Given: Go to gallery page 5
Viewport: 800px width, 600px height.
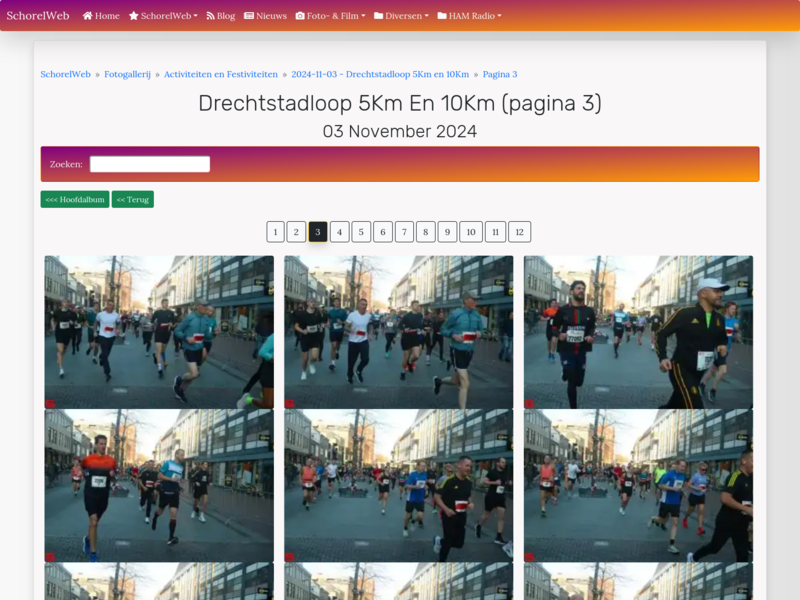Looking at the screenshot, I should 361,232.
